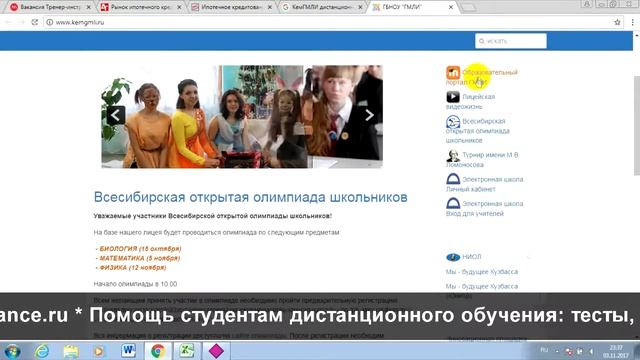Click the browser forward arrow
Image resolution: width=640 pixels, height=360 pixels.
pos(21,22)
